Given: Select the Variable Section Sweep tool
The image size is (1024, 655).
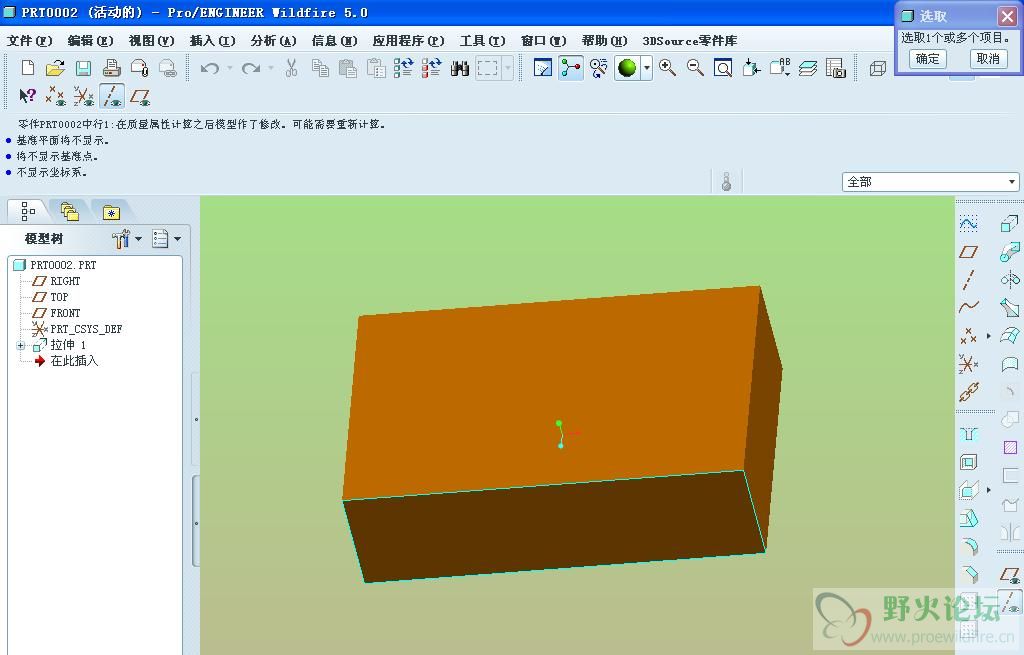Looking at the screenshot, I should tap(1010, 308).
